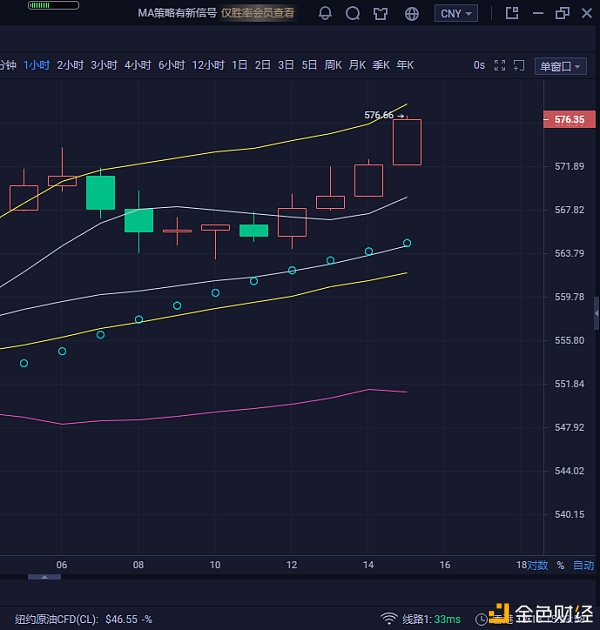Viewport: 600px width, 630px height.
Task: Select the 2小时 timeframe
Action: 70,65
